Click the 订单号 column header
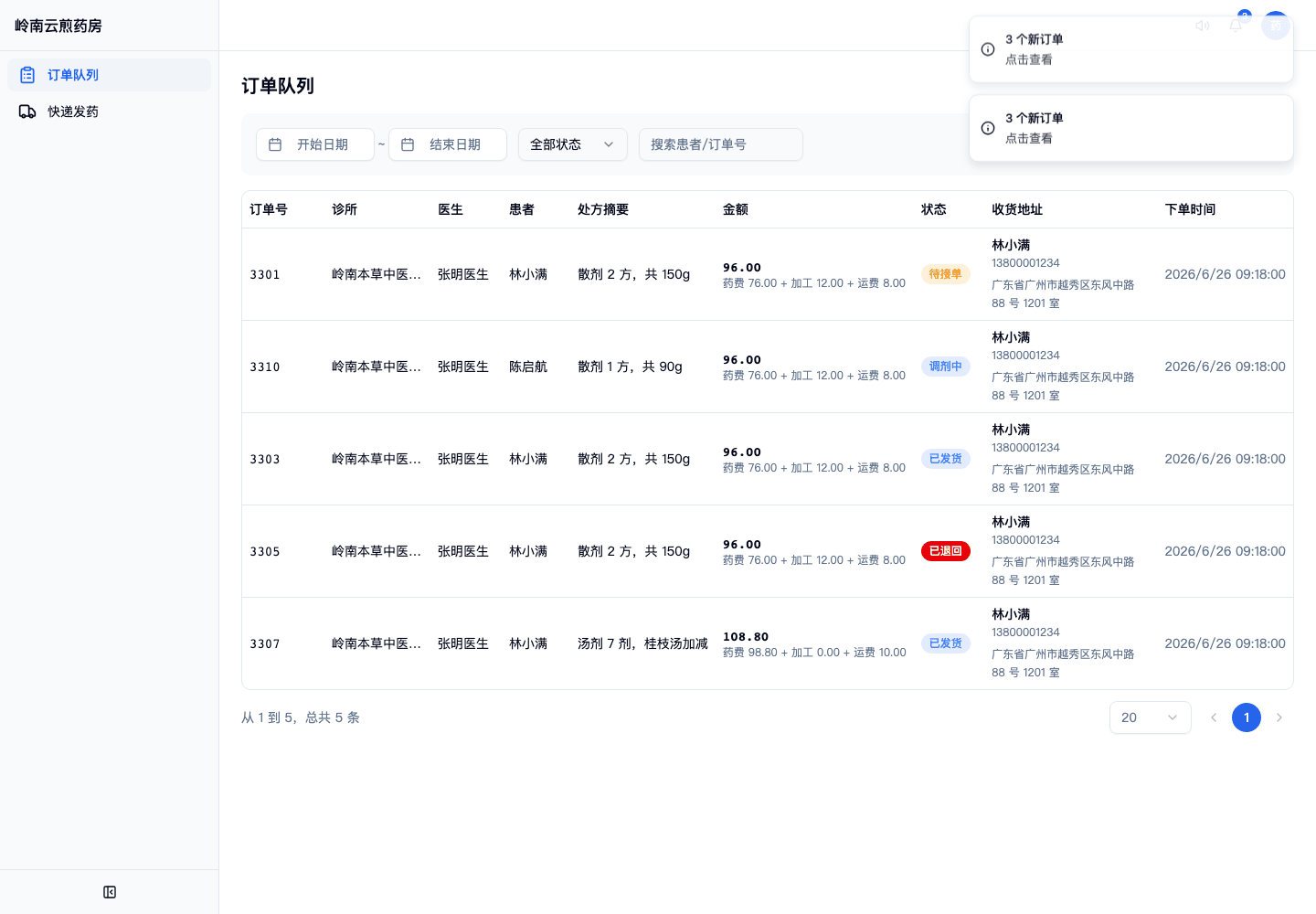 pyautogui.click(x=269, y=209)
